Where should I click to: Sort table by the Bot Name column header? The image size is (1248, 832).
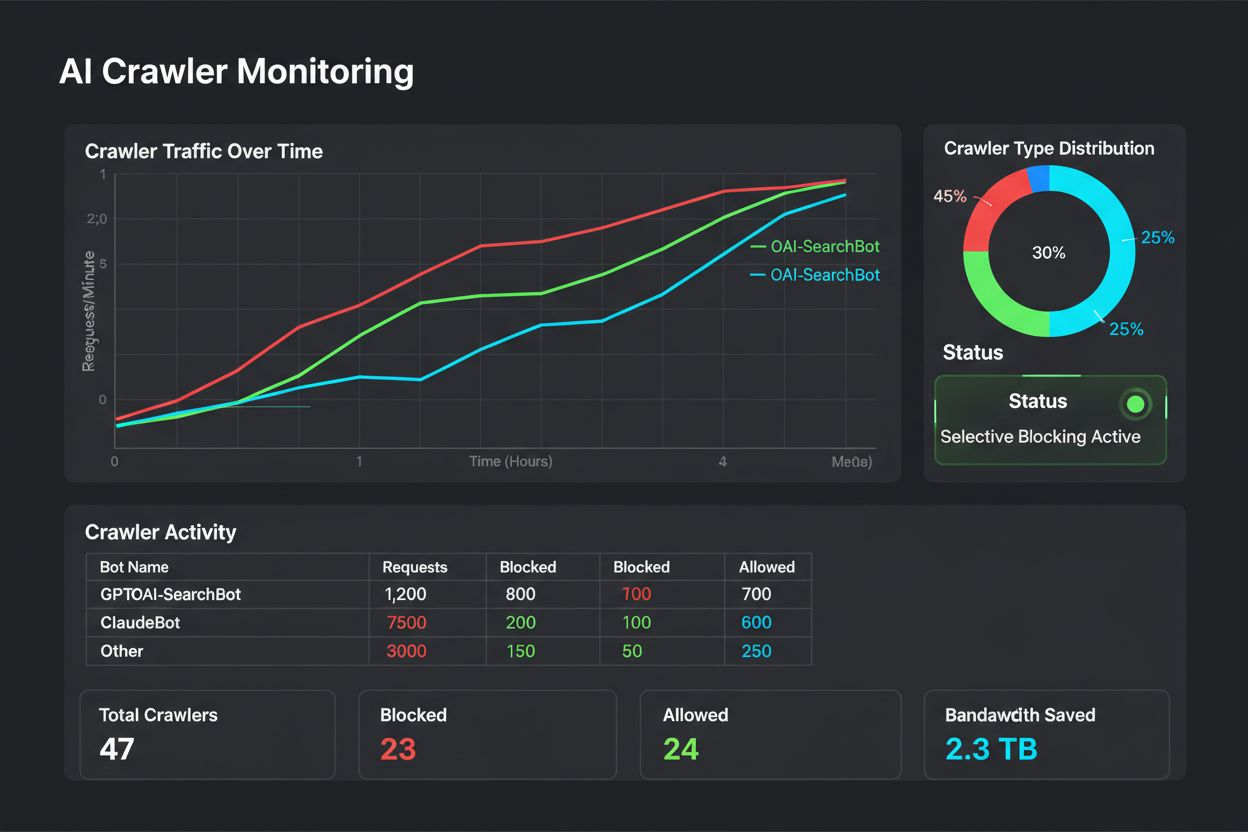(134, 567)
